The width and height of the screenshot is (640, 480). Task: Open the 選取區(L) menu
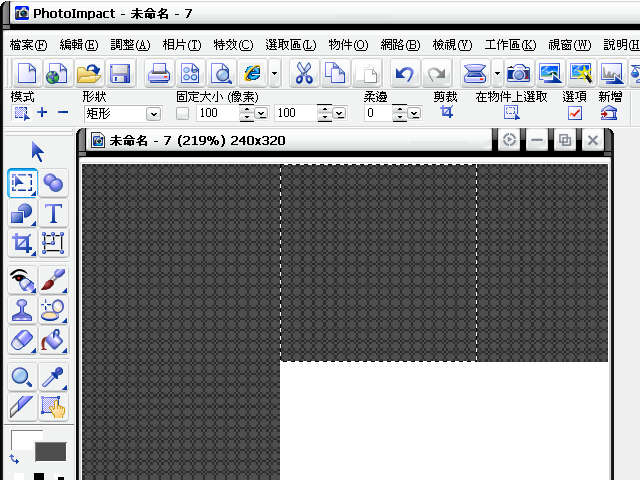click(291, 44)
